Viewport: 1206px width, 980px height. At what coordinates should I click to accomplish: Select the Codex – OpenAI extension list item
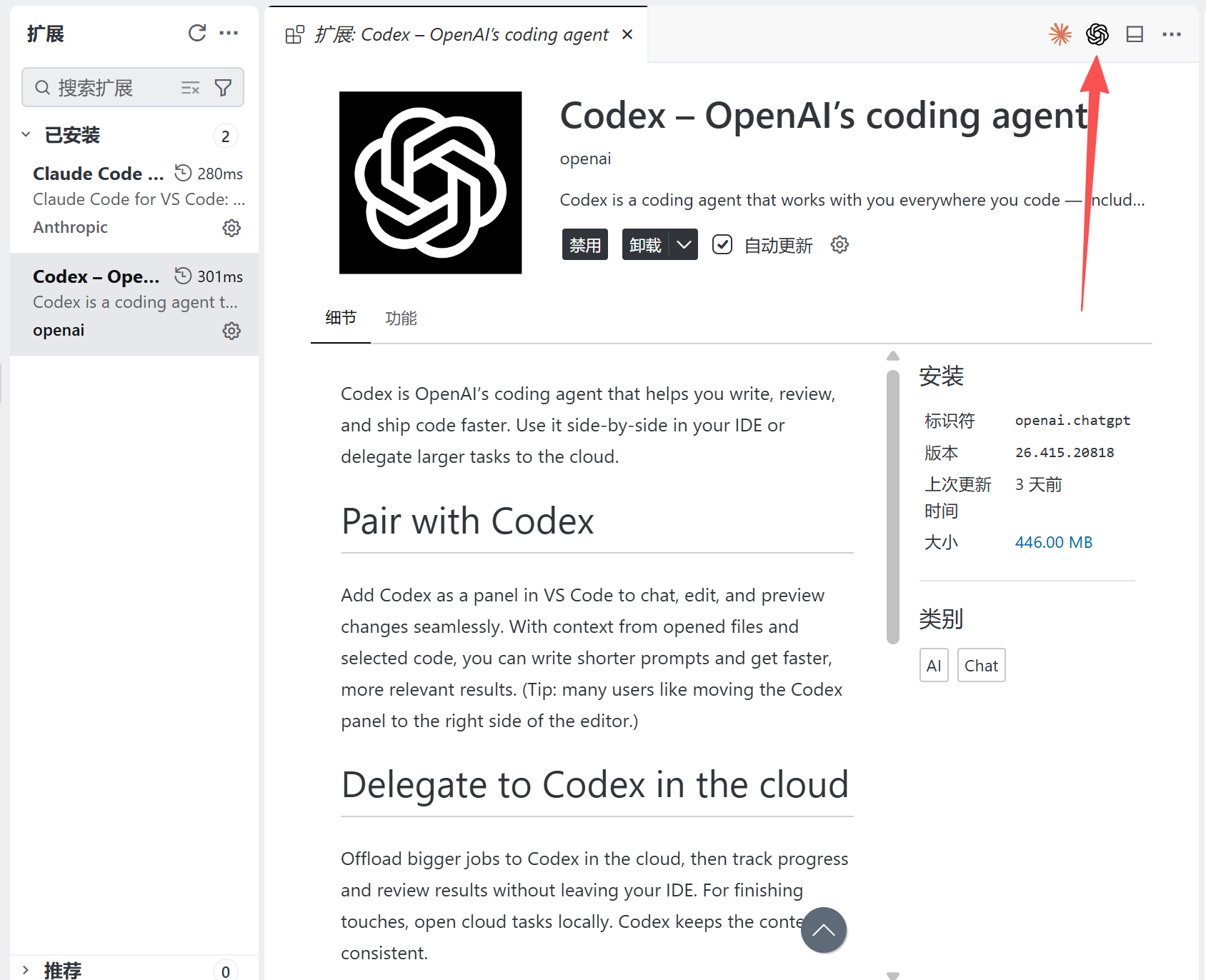[134, 304]
